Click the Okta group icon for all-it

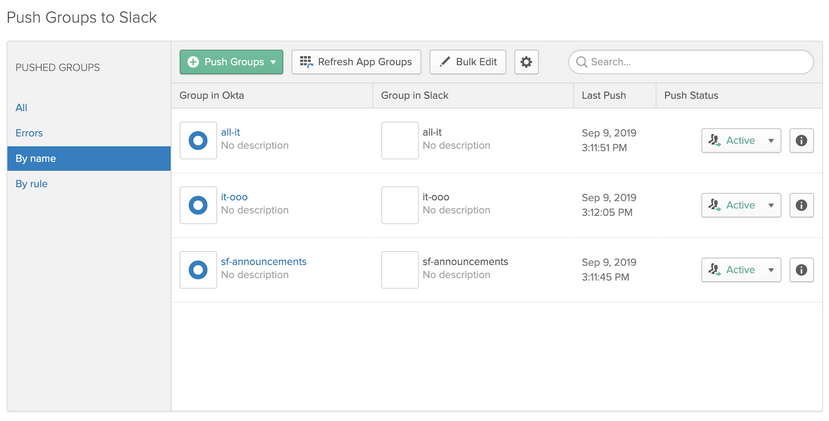tap(198, 141)
